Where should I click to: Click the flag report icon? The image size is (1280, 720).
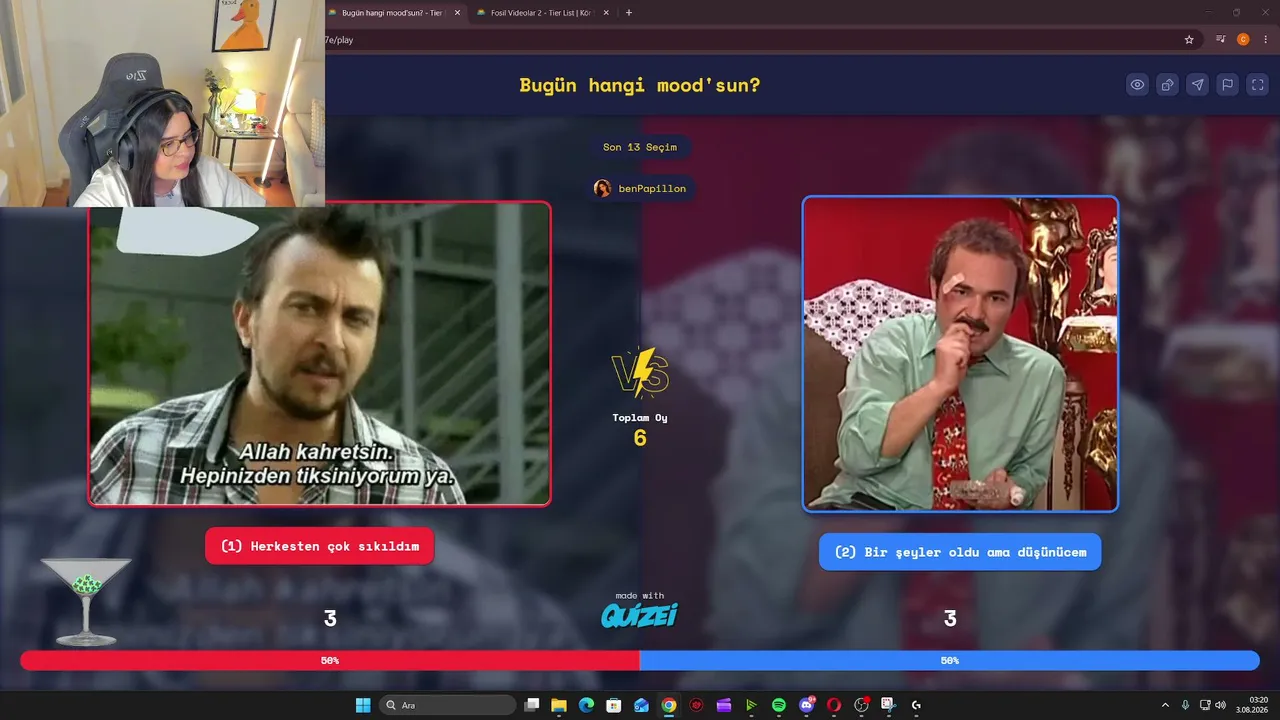1227,85
